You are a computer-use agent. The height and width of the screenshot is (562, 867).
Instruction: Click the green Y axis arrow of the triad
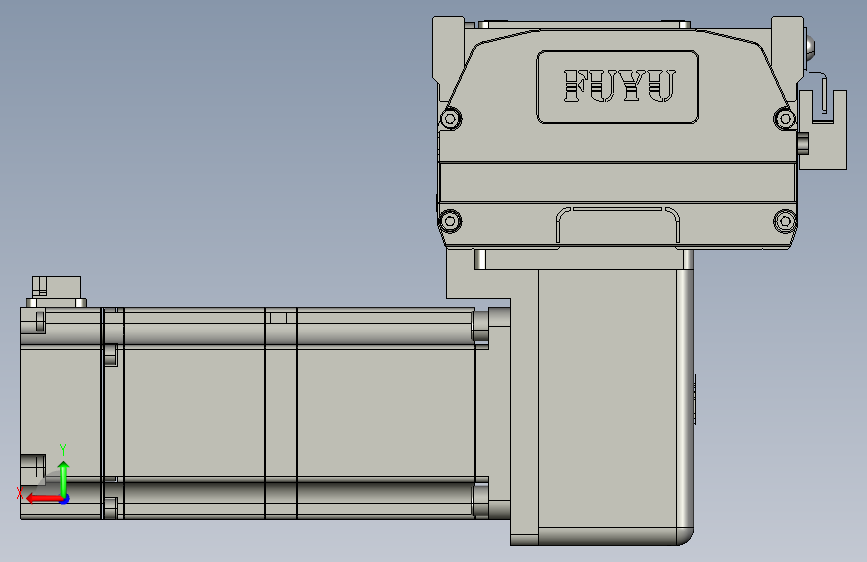(64, 478)
